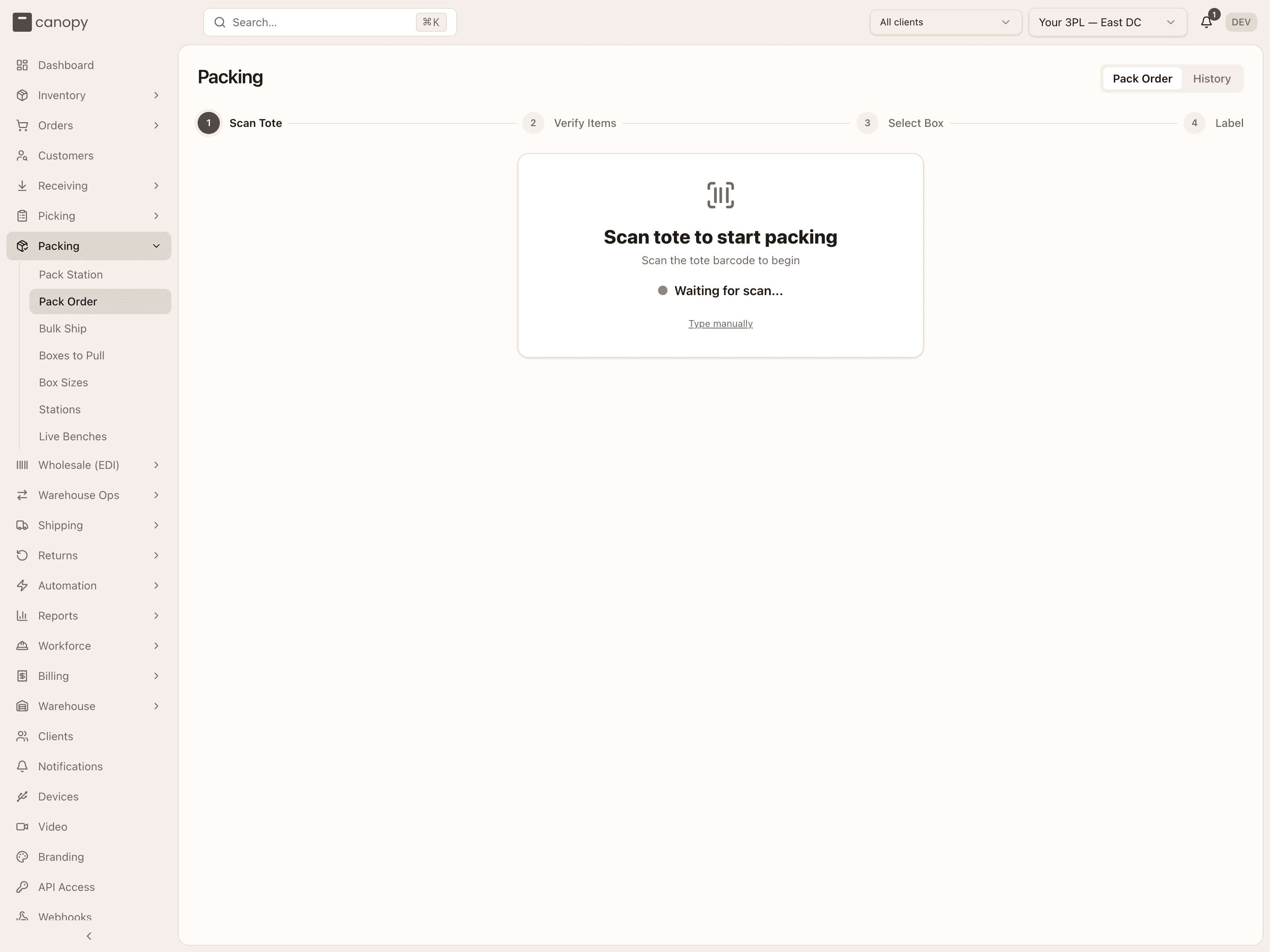Viewport: 1270px width, 952px height.
Task: Click the barcode scan icon in card
Action: [x=720, y=195]
